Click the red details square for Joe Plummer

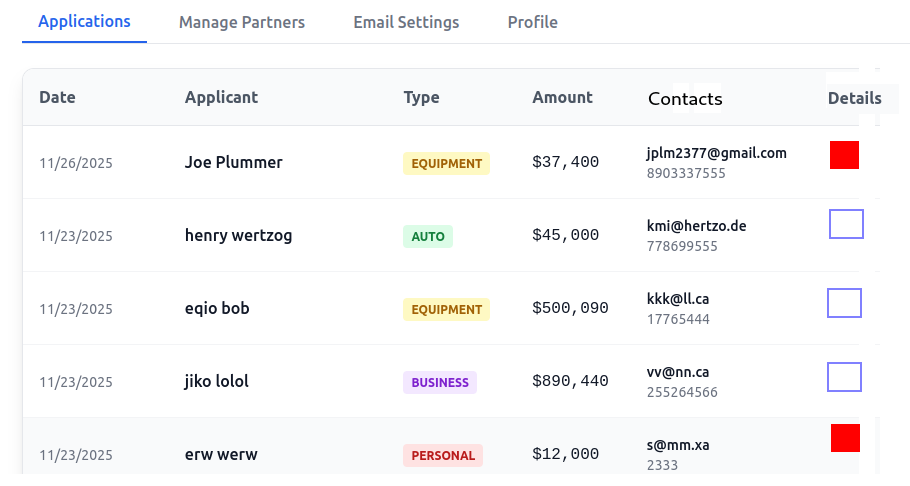click(x=844, y=155)
